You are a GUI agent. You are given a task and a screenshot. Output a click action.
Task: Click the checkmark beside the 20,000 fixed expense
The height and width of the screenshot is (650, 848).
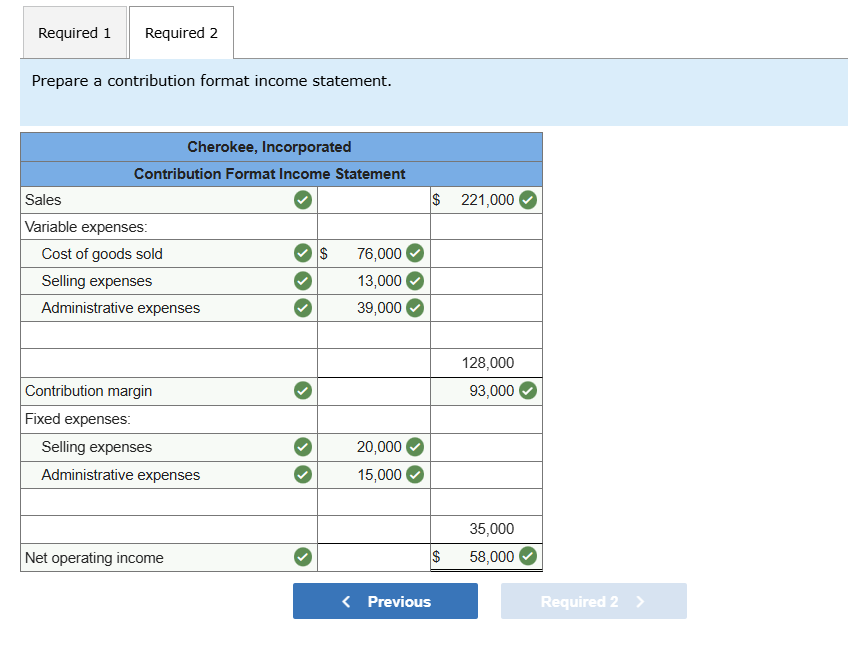coord(414,447)
